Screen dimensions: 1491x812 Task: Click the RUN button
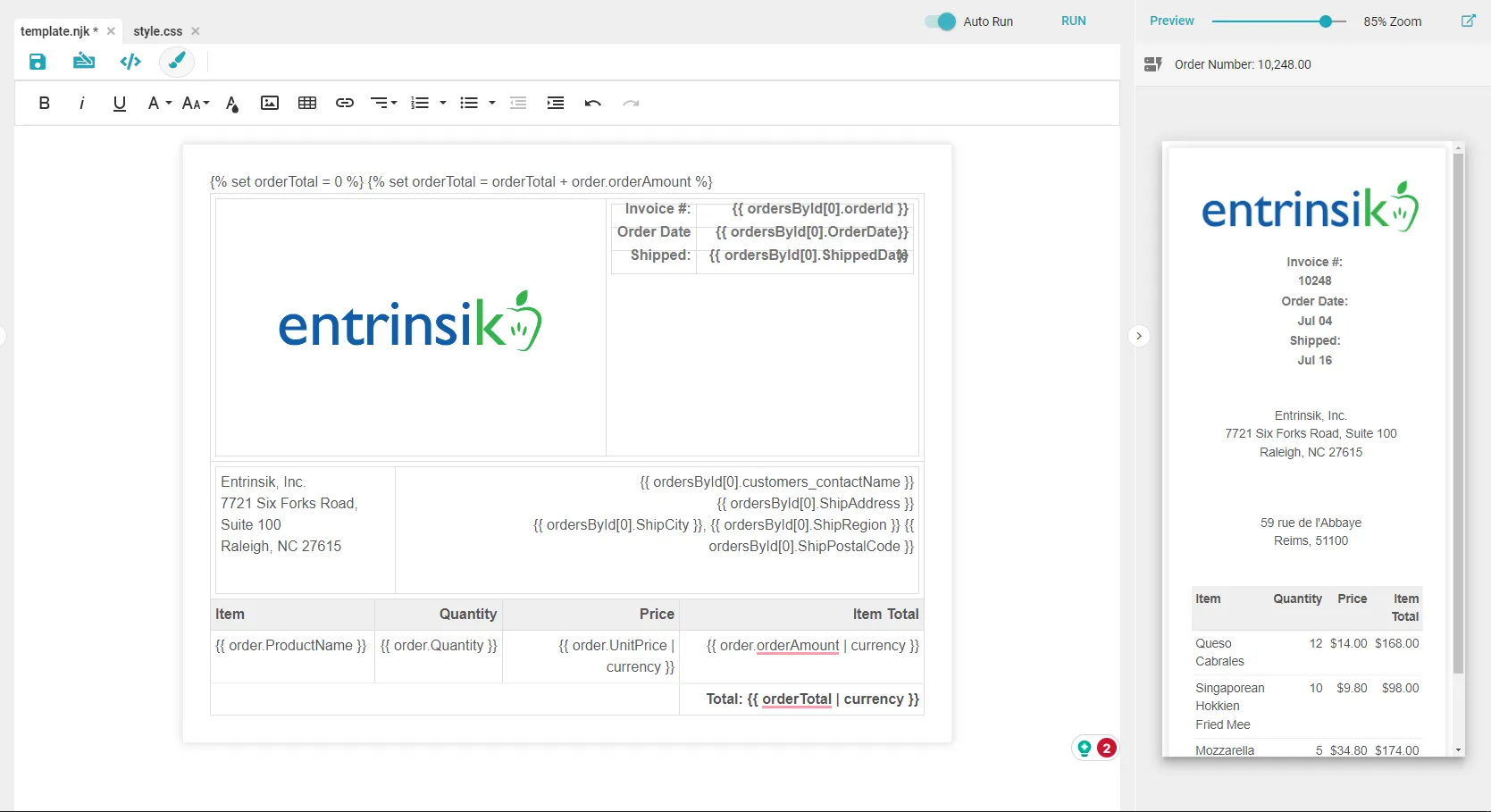[x=1074, y=21]
